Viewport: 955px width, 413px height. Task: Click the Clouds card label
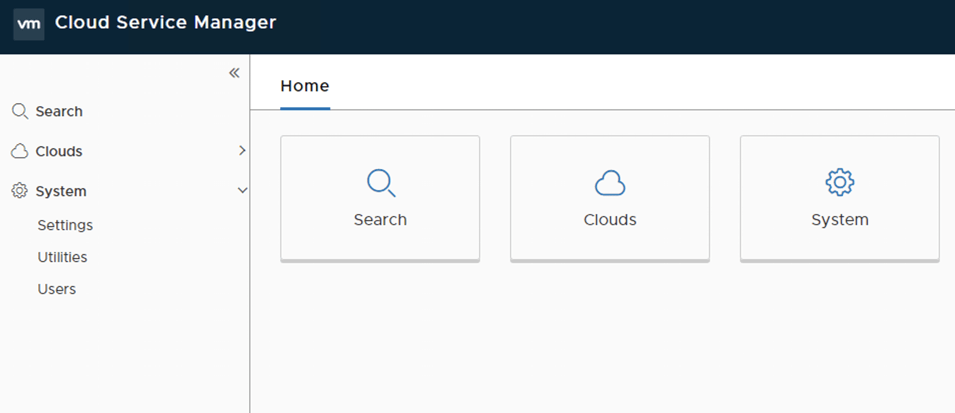[x=610, y=220]
